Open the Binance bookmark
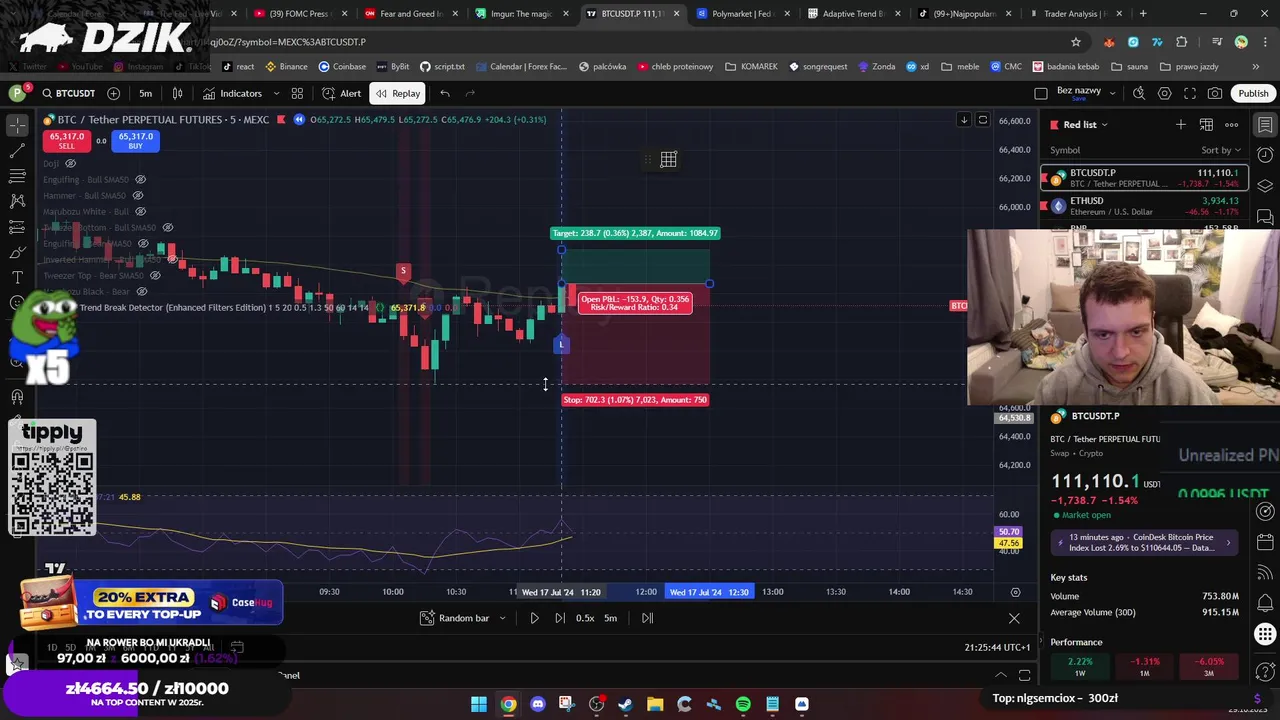 [x=286, y=66]
